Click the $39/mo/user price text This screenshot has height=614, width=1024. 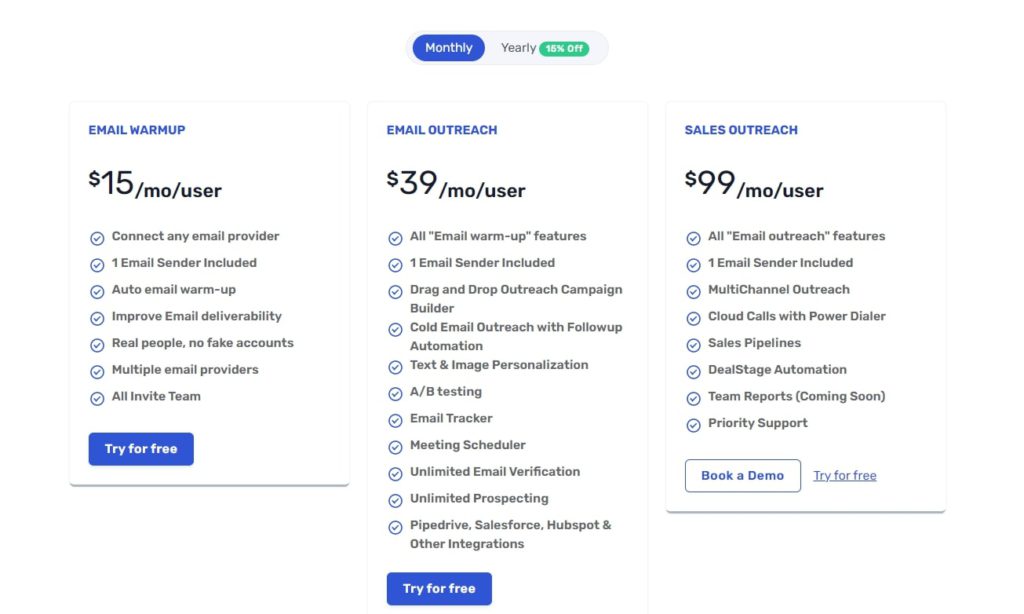[456, 184]
